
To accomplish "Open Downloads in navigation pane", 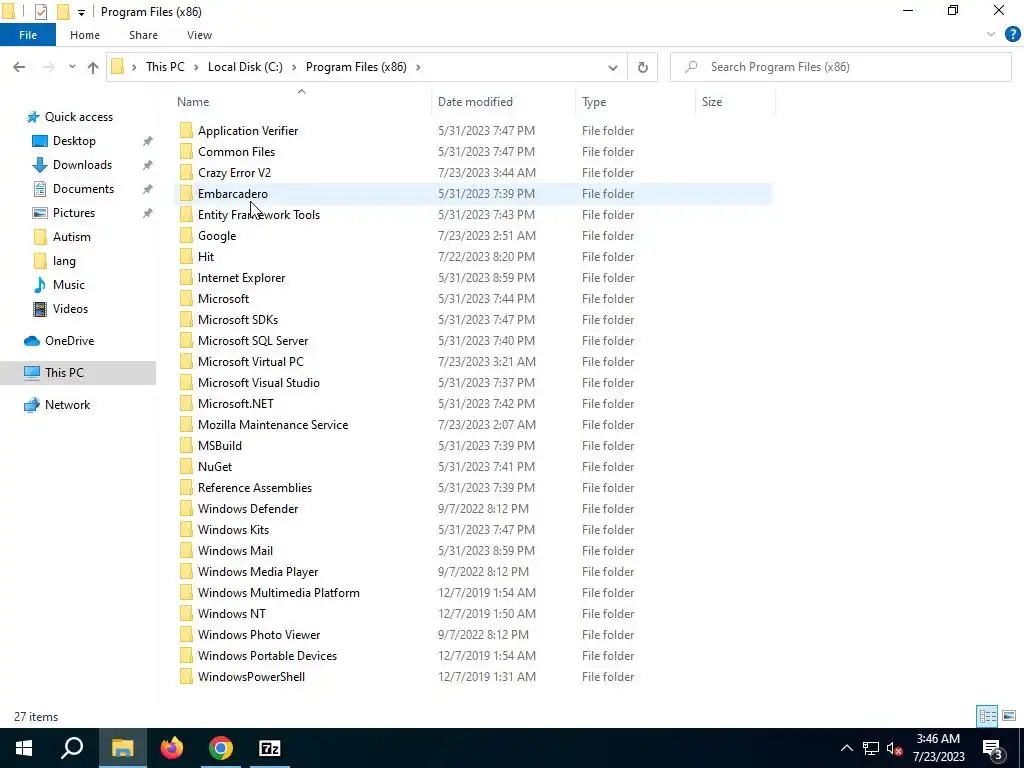I will point(82,165).
